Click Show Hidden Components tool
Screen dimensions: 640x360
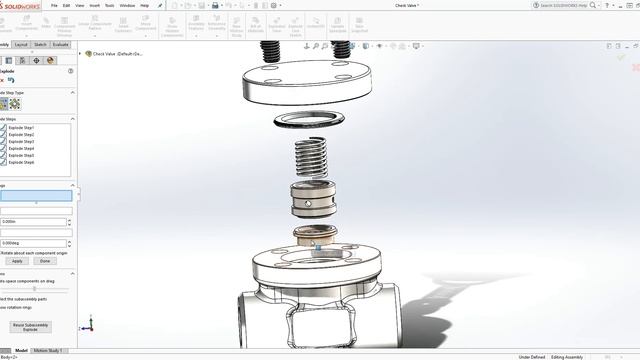tap(172, 27)
